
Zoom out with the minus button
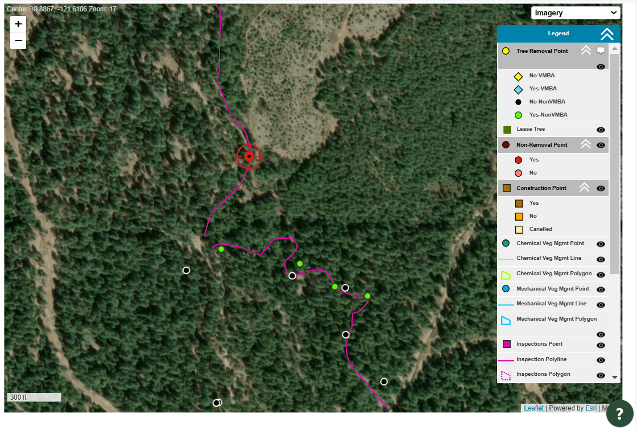tap(18, 41)
